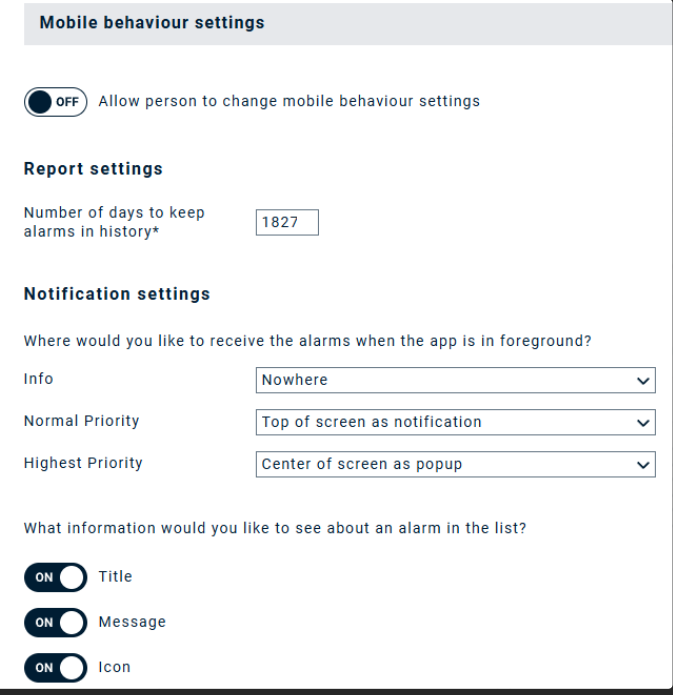Toggle the Allow person to change settings switch

click(56, 102)
